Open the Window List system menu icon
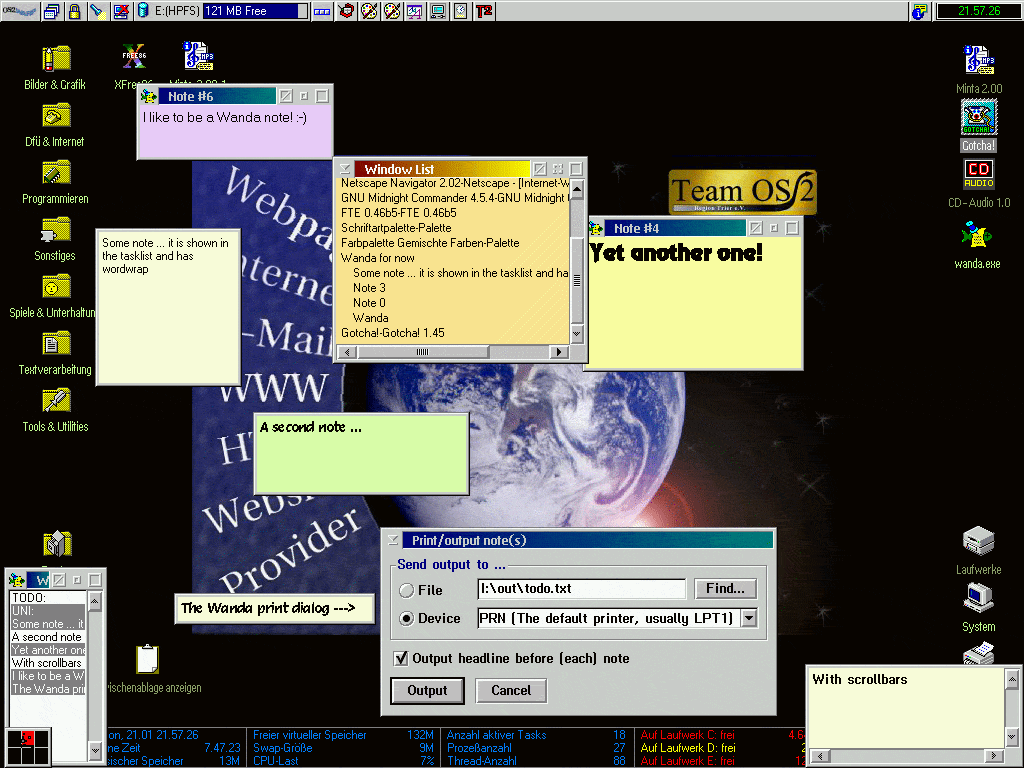The width and height of the screenshot is (1024, 768). [x=345, y=169]
